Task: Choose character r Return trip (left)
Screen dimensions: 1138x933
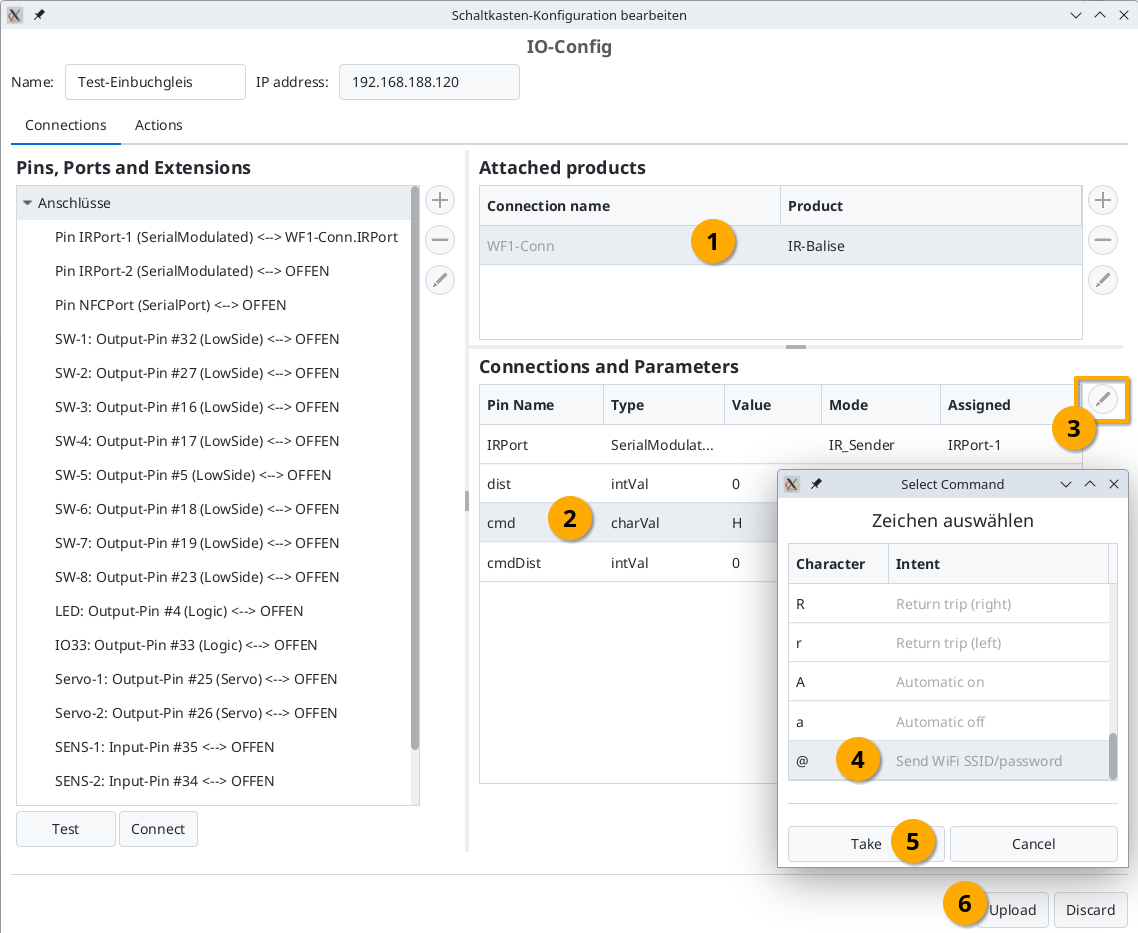Action: pyautogui.click(x=949, y=643)
